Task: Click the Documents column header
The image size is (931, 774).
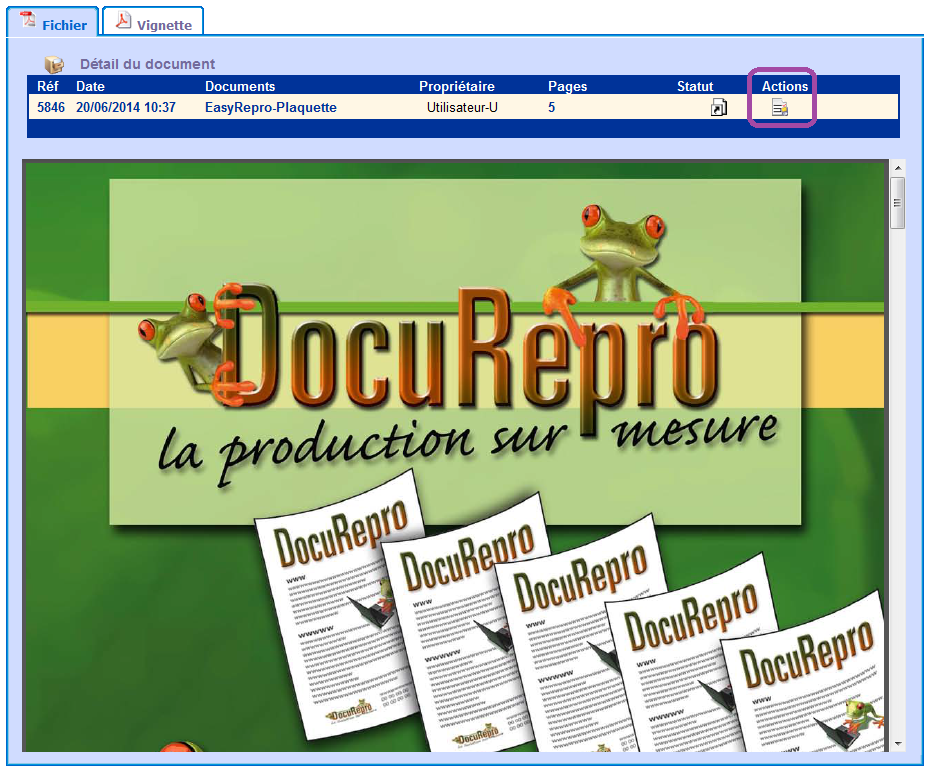Action: click(240, 86)
